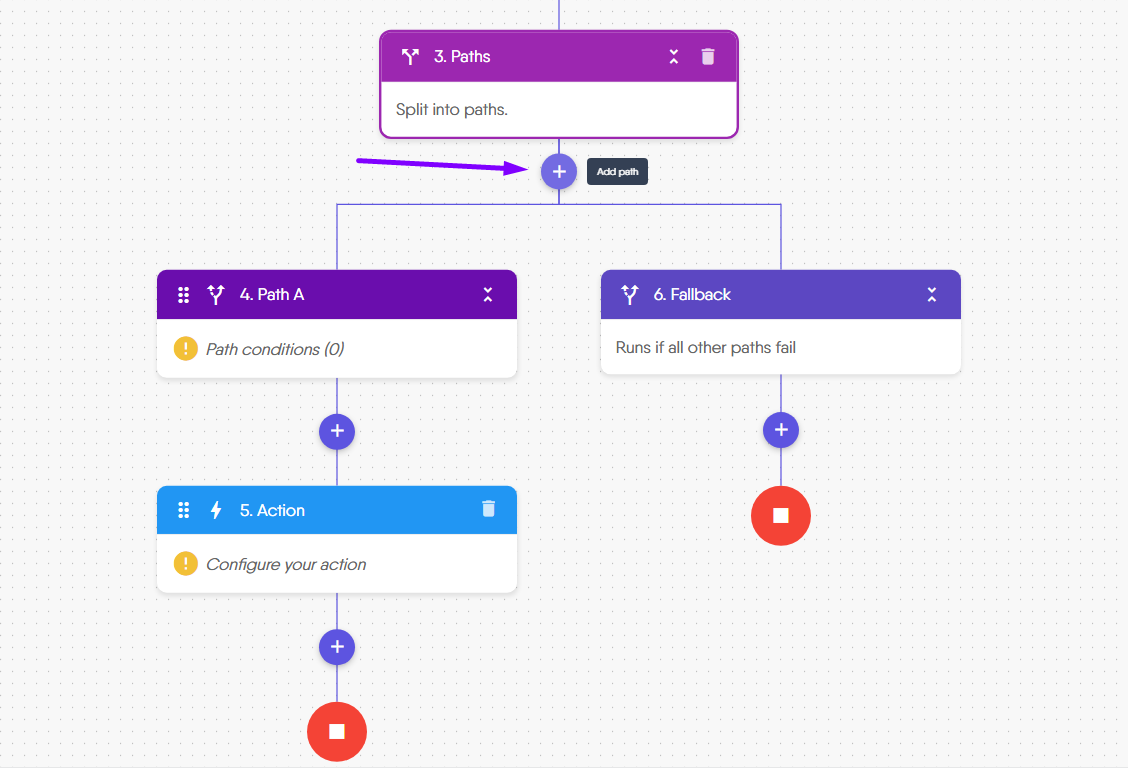
Task: Delete the Action step with trash icon
Action: (488, 509)
